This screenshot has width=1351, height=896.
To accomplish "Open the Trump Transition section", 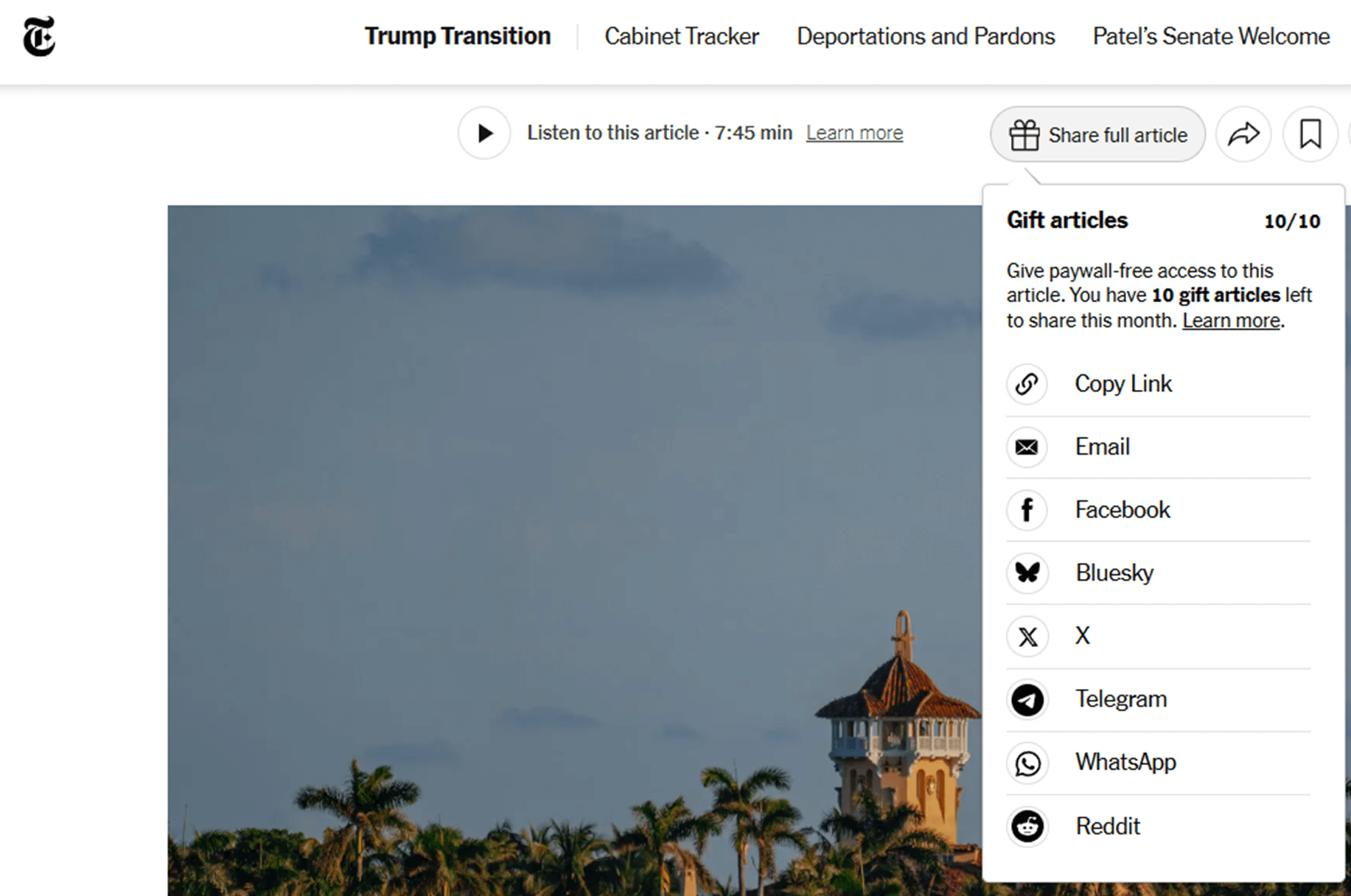I will (457, 35).
